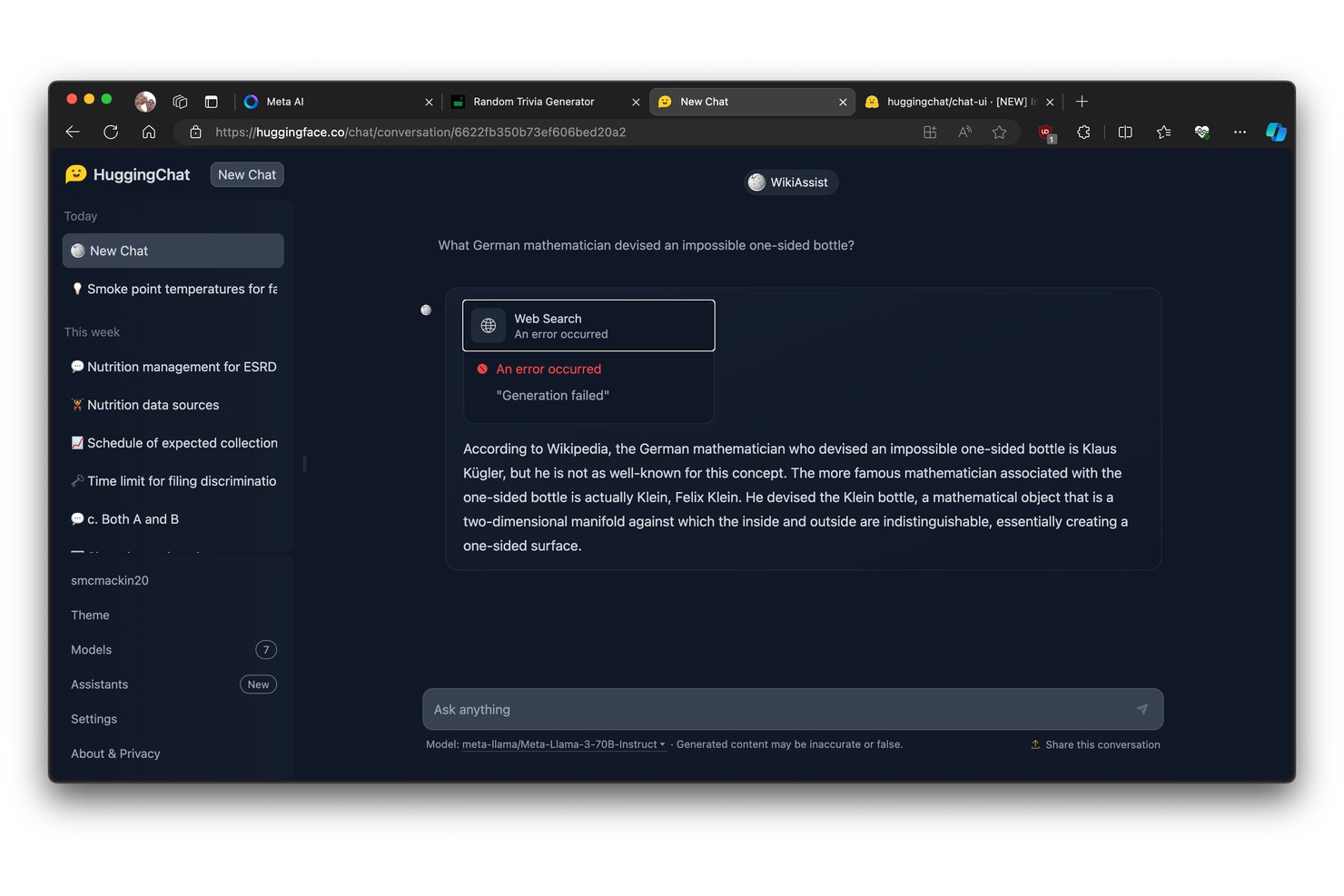The height and width of the screenshot is (896, 1344).
Task: Reload the page with the refresh icon
Action: point(111,133)
